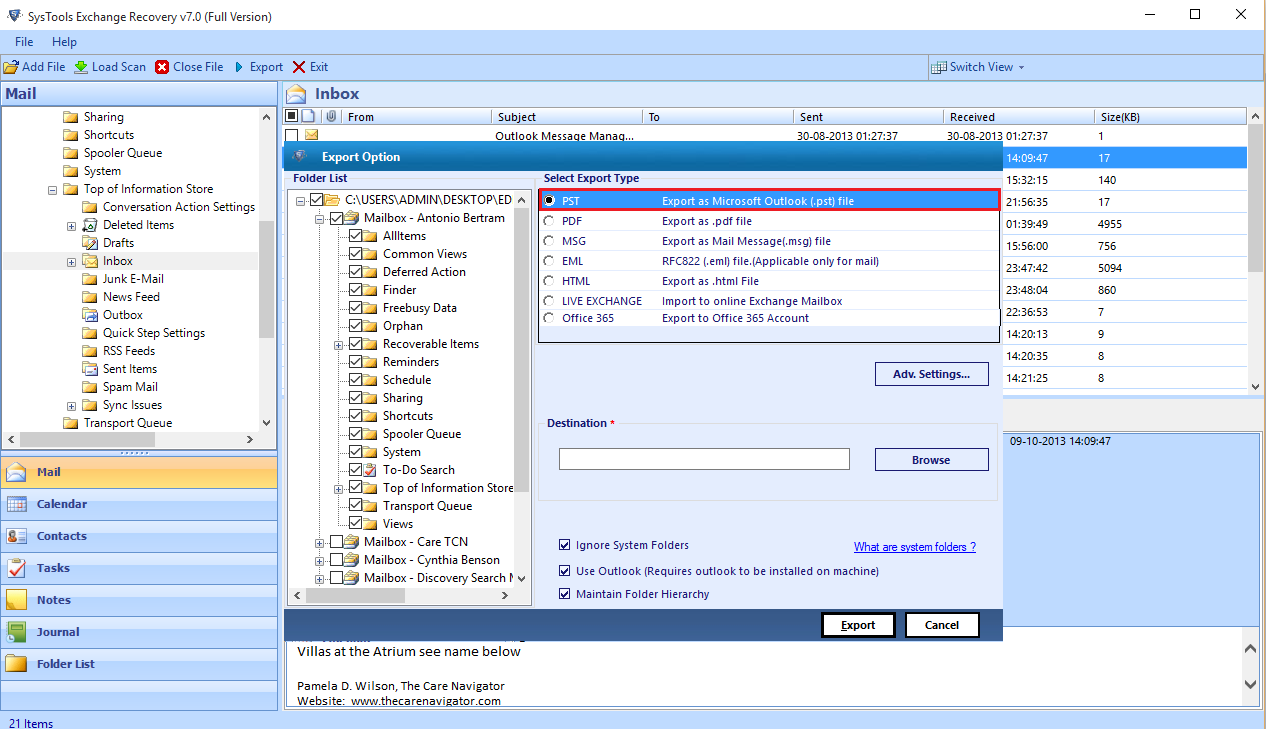Click the envelope icon in first message row

pyautogui.click(x=312, y=135)
